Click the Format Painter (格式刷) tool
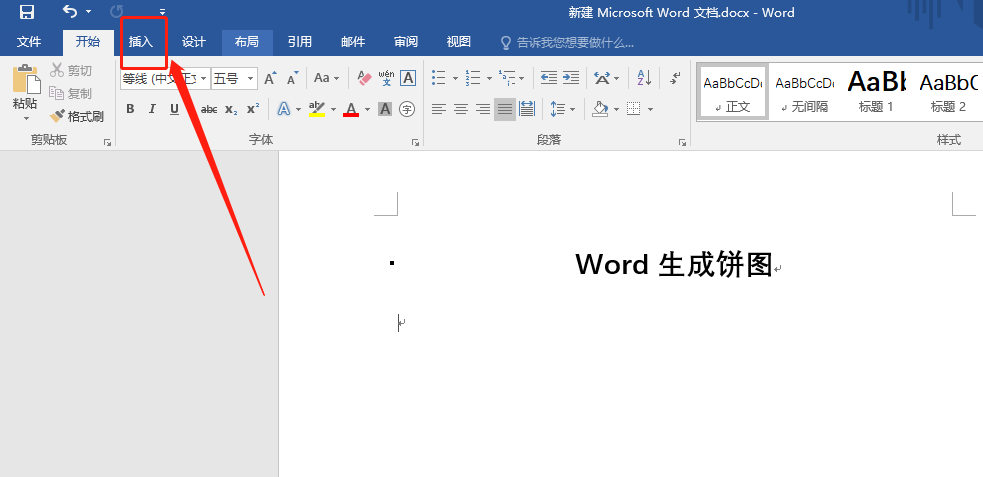The width and height of the screenshot is (983, 477). [x=77, y=117]
